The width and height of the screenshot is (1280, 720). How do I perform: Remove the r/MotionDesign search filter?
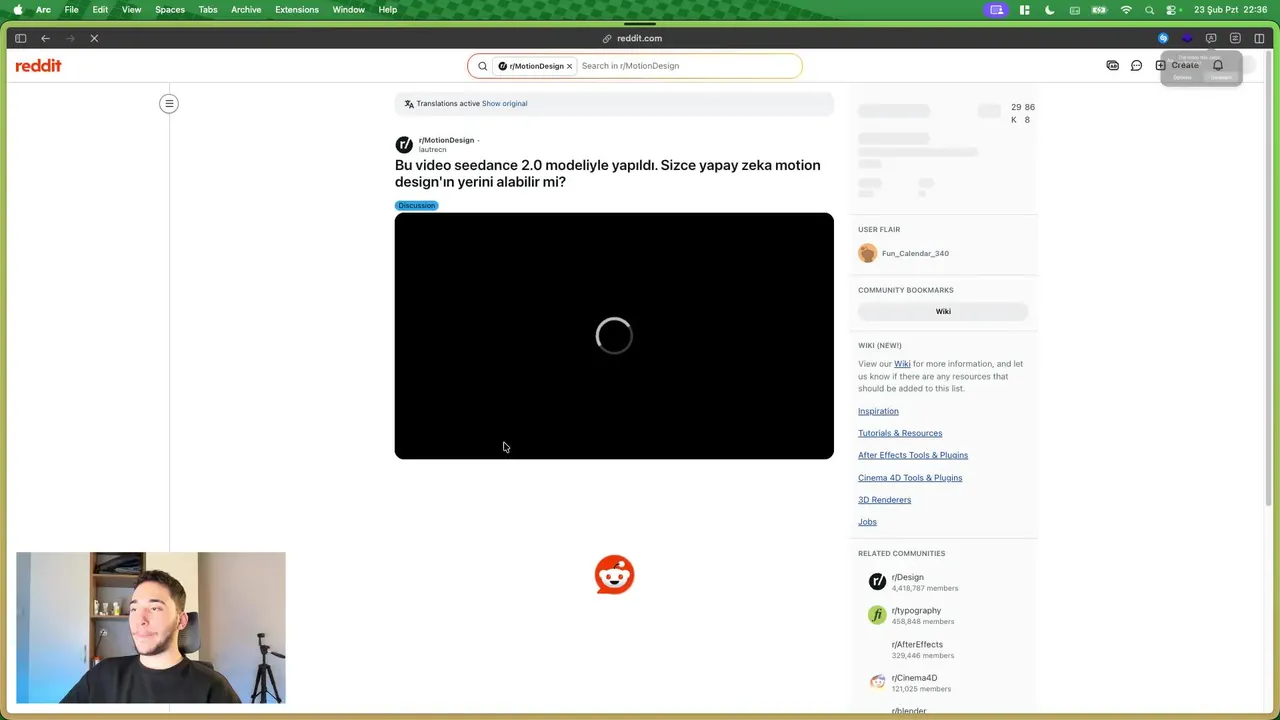tap(569, 66)
